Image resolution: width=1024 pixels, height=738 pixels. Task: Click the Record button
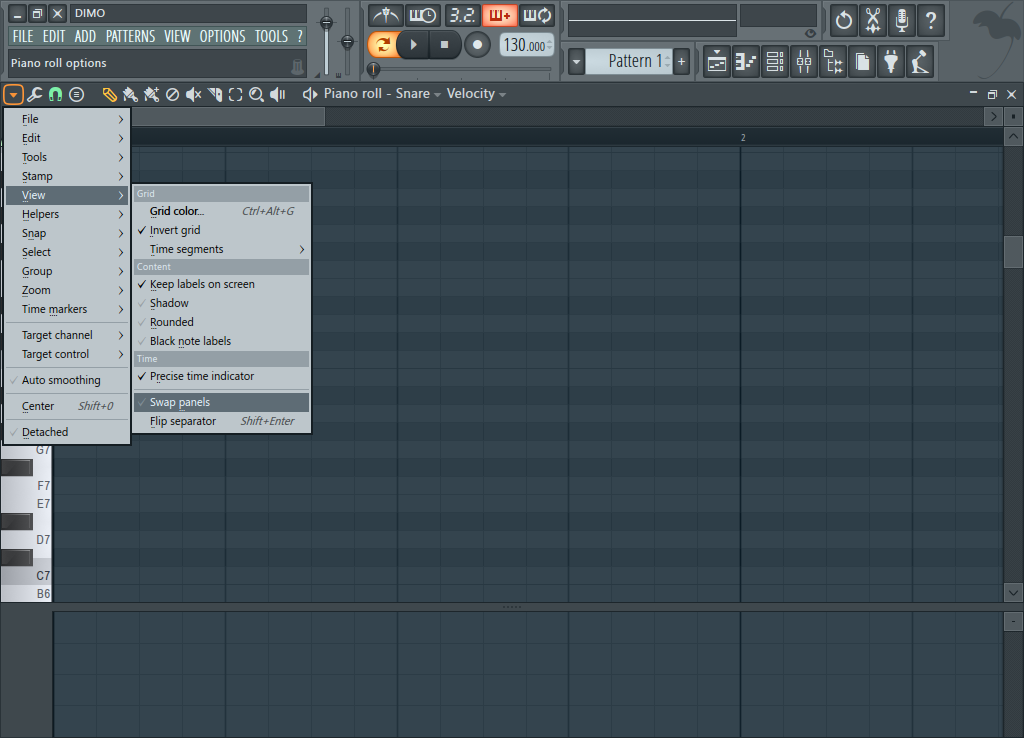[477, 44]
